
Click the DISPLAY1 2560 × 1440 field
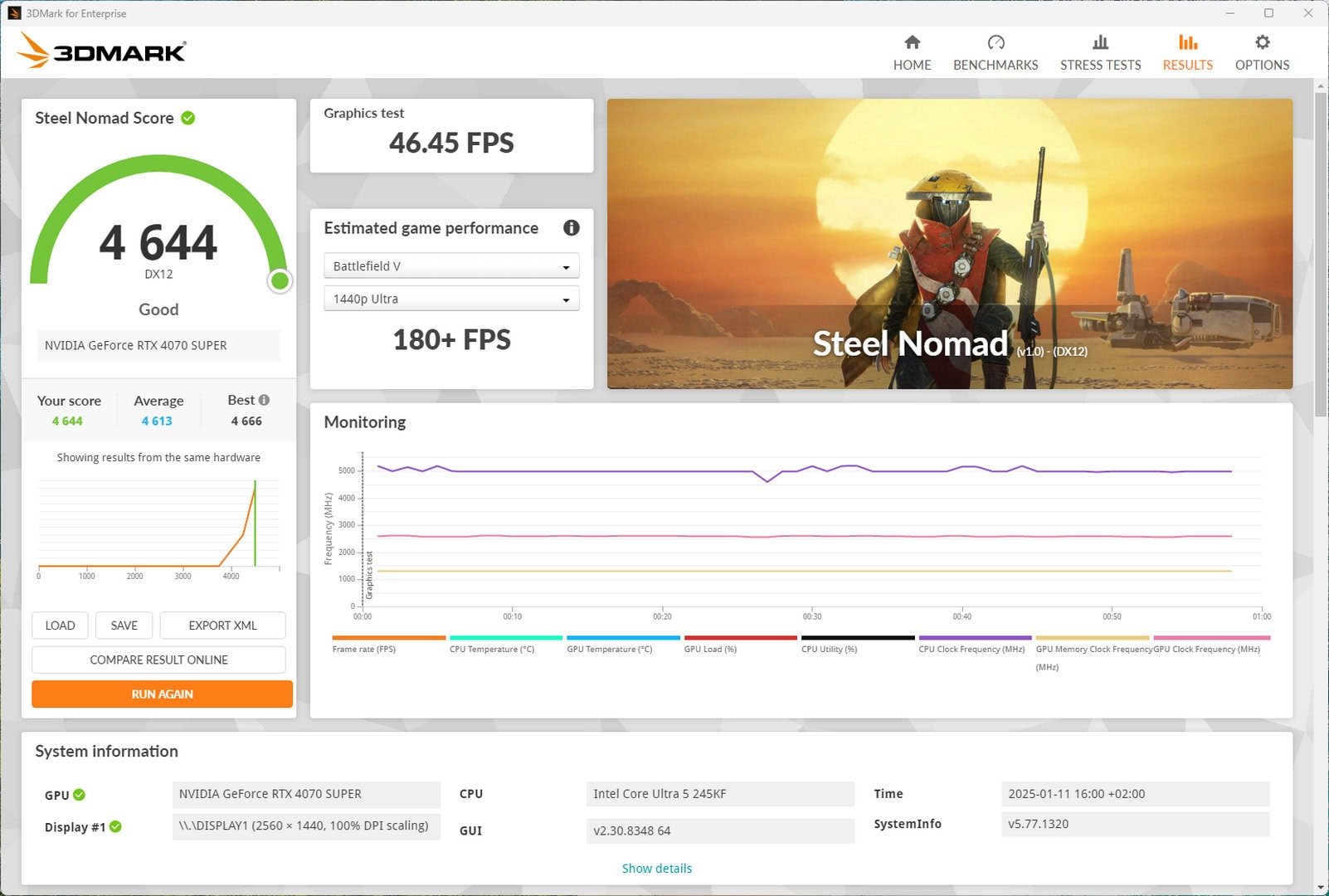[x=306, y=825]
